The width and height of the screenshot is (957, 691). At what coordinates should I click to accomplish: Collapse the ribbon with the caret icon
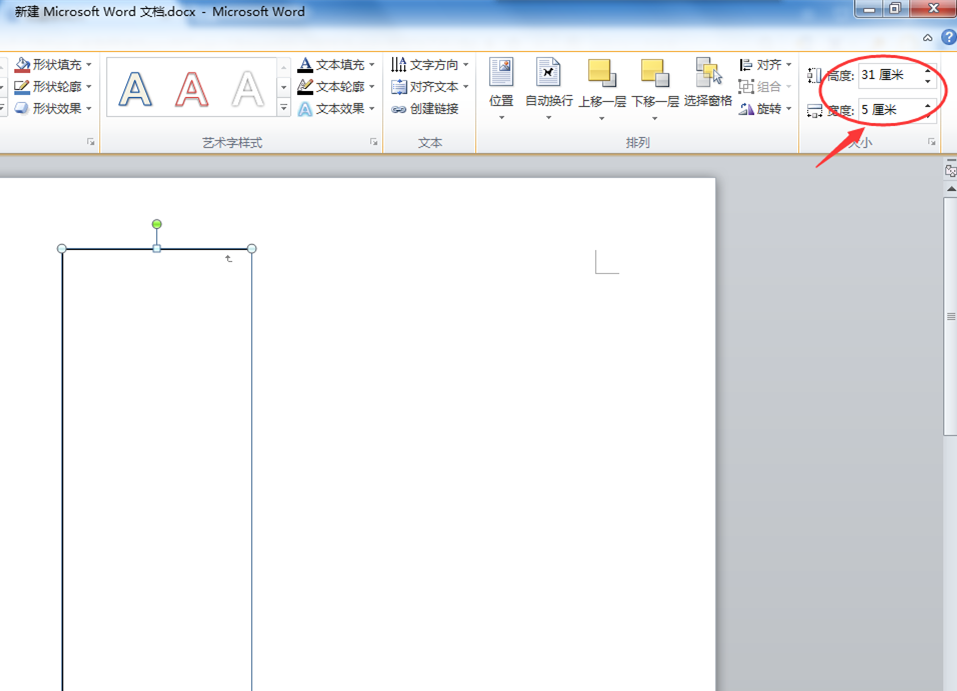[x=928, y=38]
